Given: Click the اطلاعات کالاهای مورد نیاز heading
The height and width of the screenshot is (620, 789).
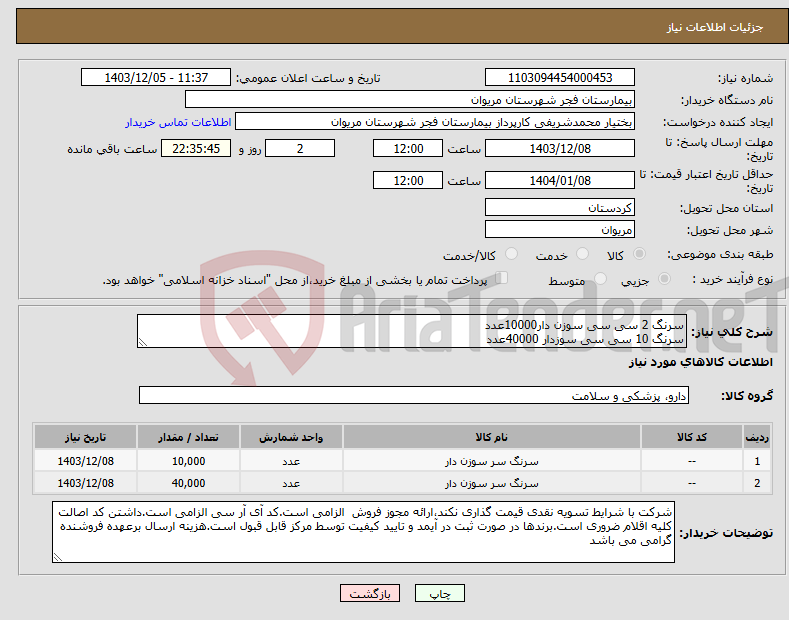Looking at the screenshot, I should pyautogui.click(x=700, y=362).
